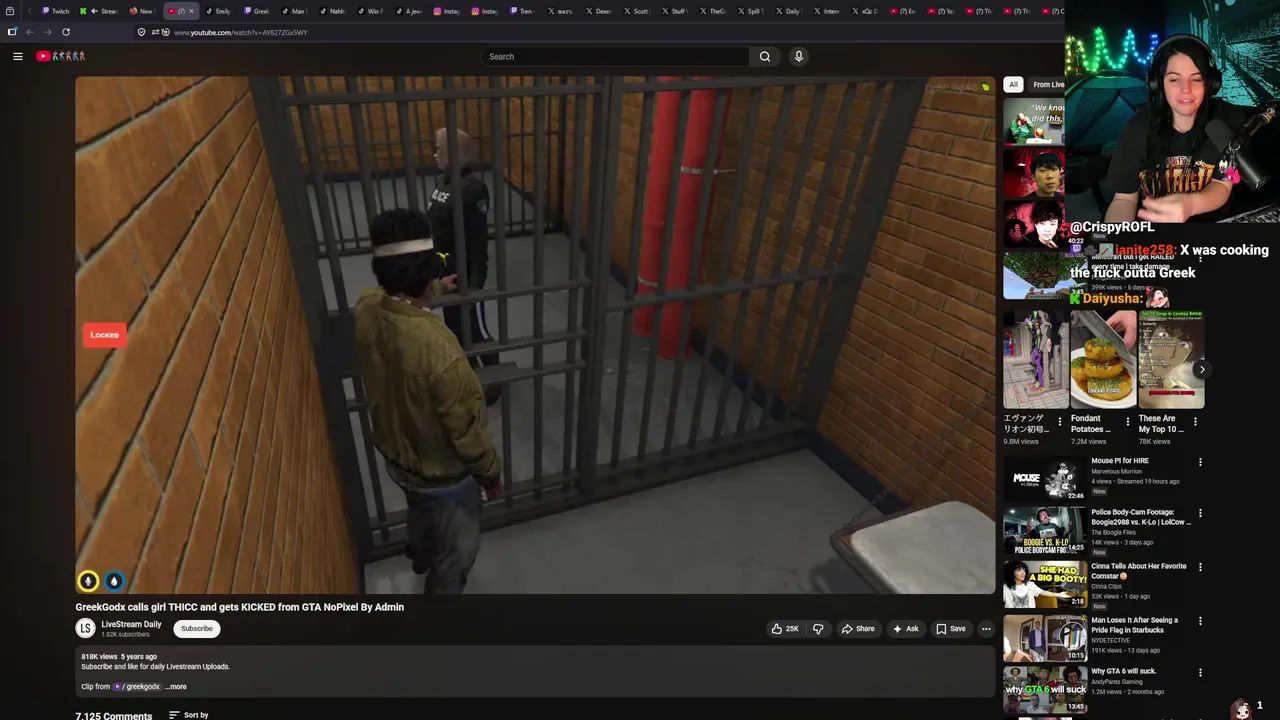Open the LiveStream Daily channel name link
This screenshot has height=720, width=1280.
[131, 624]
